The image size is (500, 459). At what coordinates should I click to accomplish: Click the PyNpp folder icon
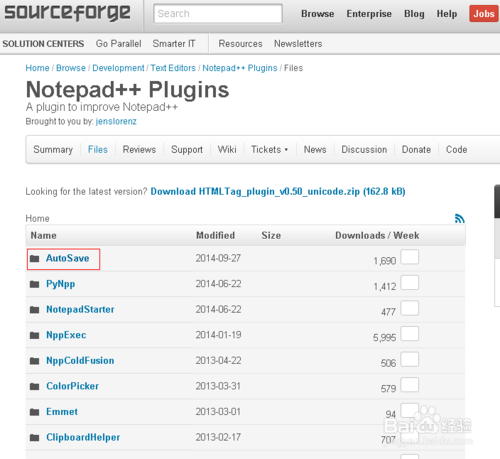click(x=35, y=284)
